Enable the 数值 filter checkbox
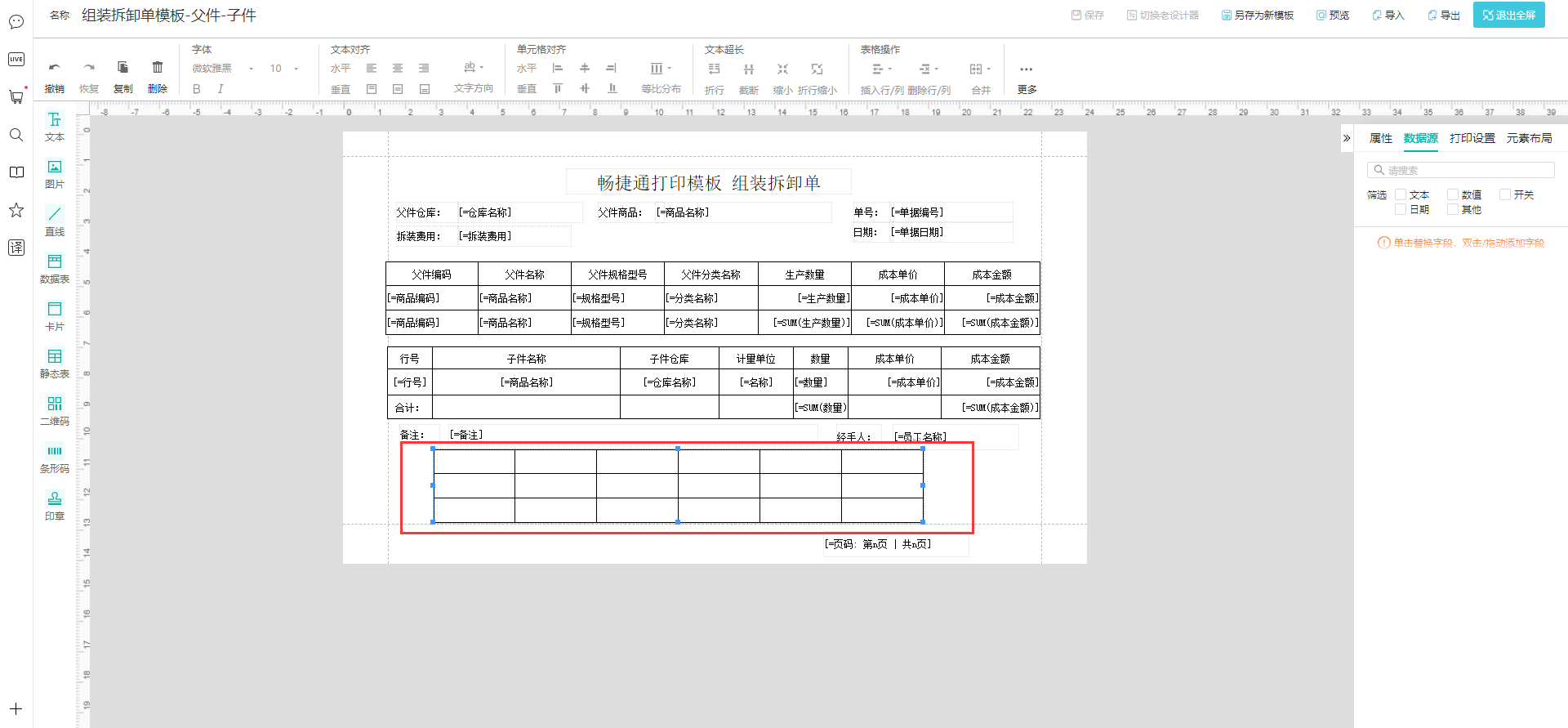The width and height of the screenshot is (1568, 728). (x=1453, y=194)
